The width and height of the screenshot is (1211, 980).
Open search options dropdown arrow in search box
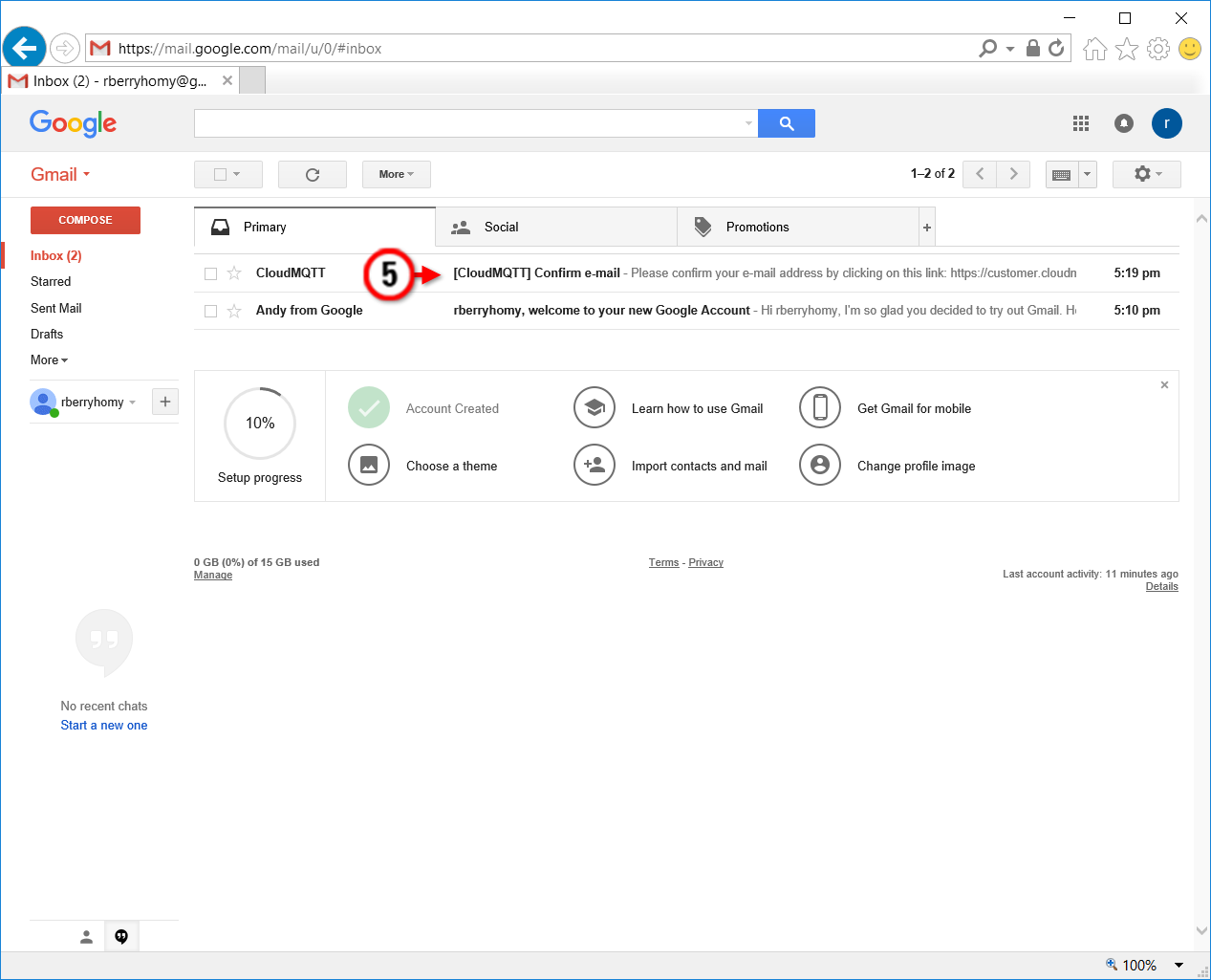[748, 123]
